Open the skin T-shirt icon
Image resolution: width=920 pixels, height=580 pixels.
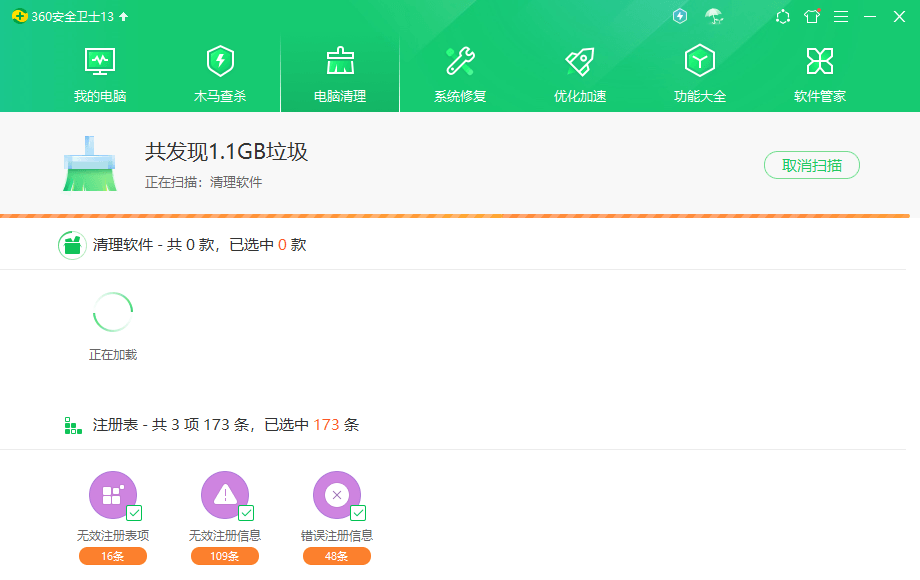click(812, 16)
